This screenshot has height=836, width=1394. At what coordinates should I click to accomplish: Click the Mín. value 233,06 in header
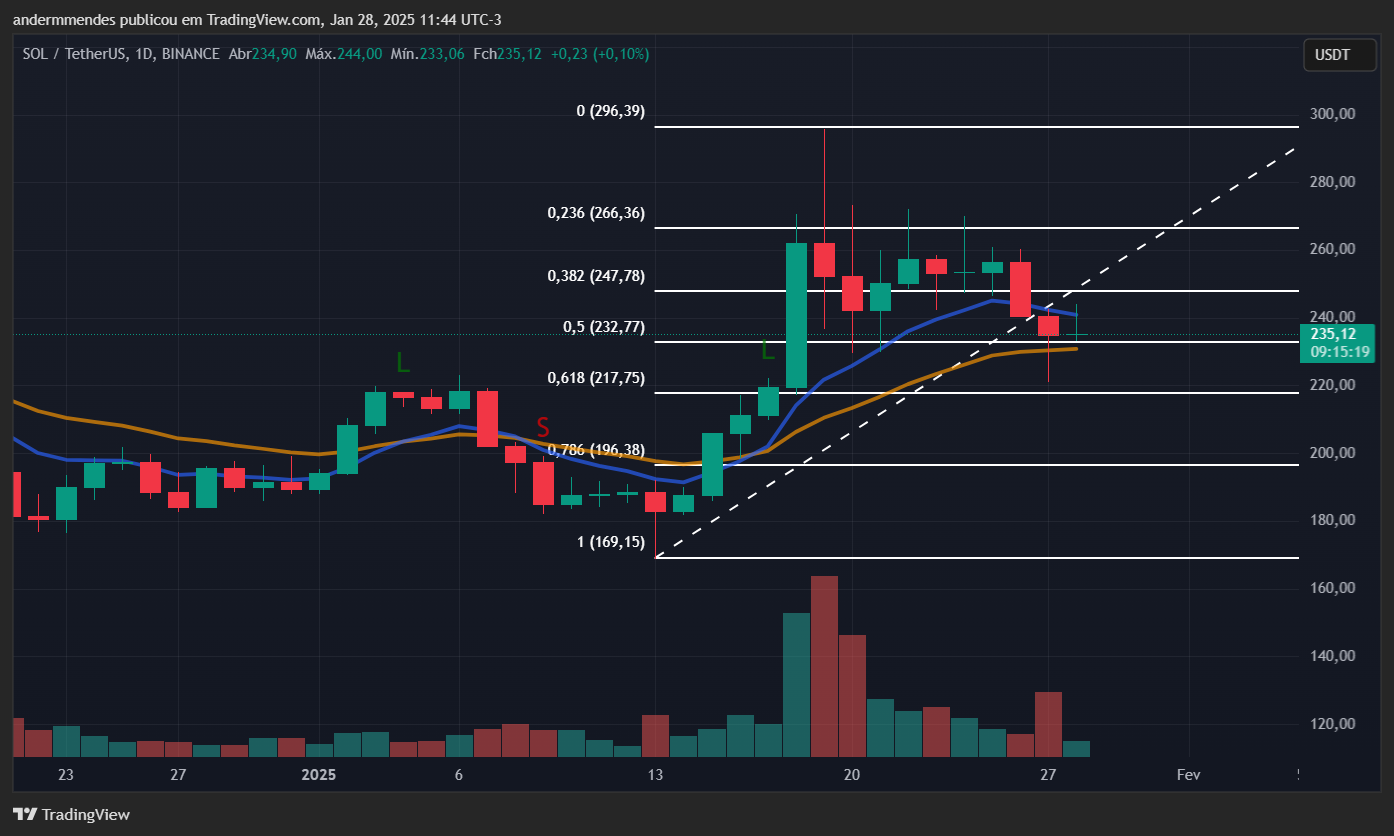442,54
